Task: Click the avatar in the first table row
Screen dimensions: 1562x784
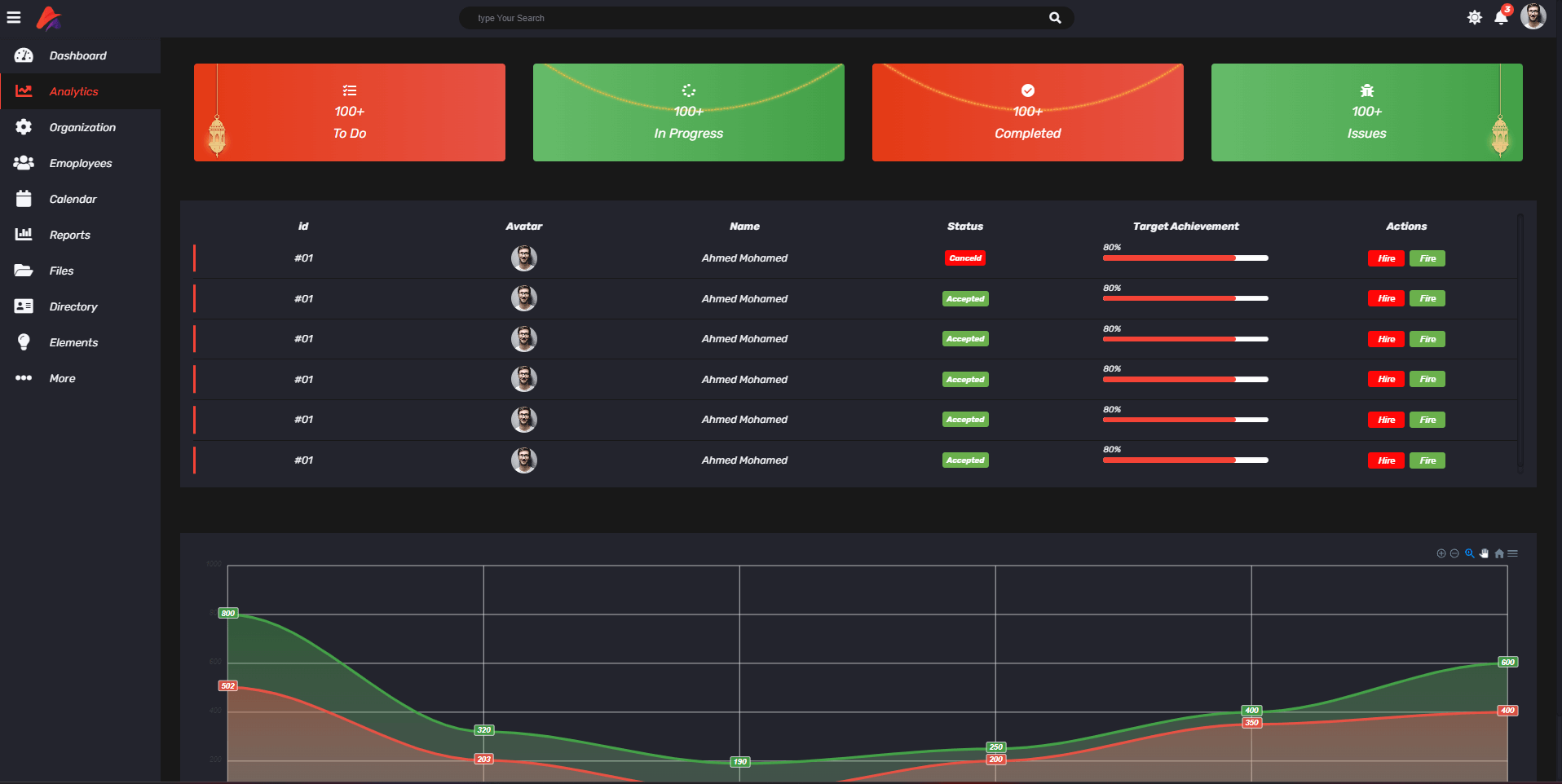Action: 523,258
